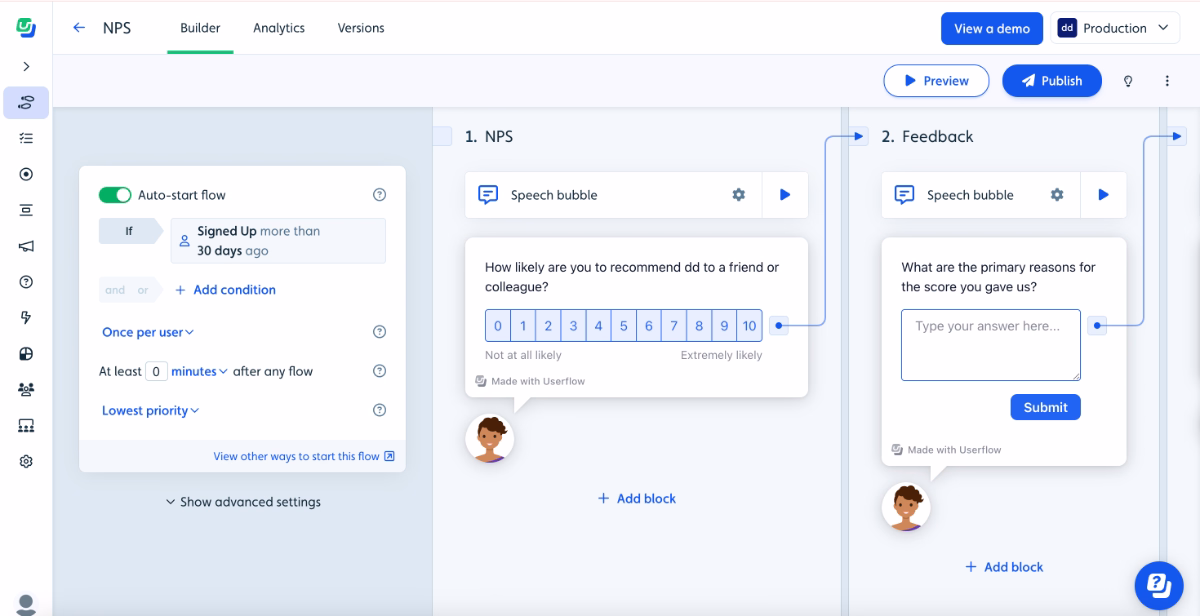Open the Users panel icon in sidebar
Screen dimensions: 1200x616
[25, 389]
